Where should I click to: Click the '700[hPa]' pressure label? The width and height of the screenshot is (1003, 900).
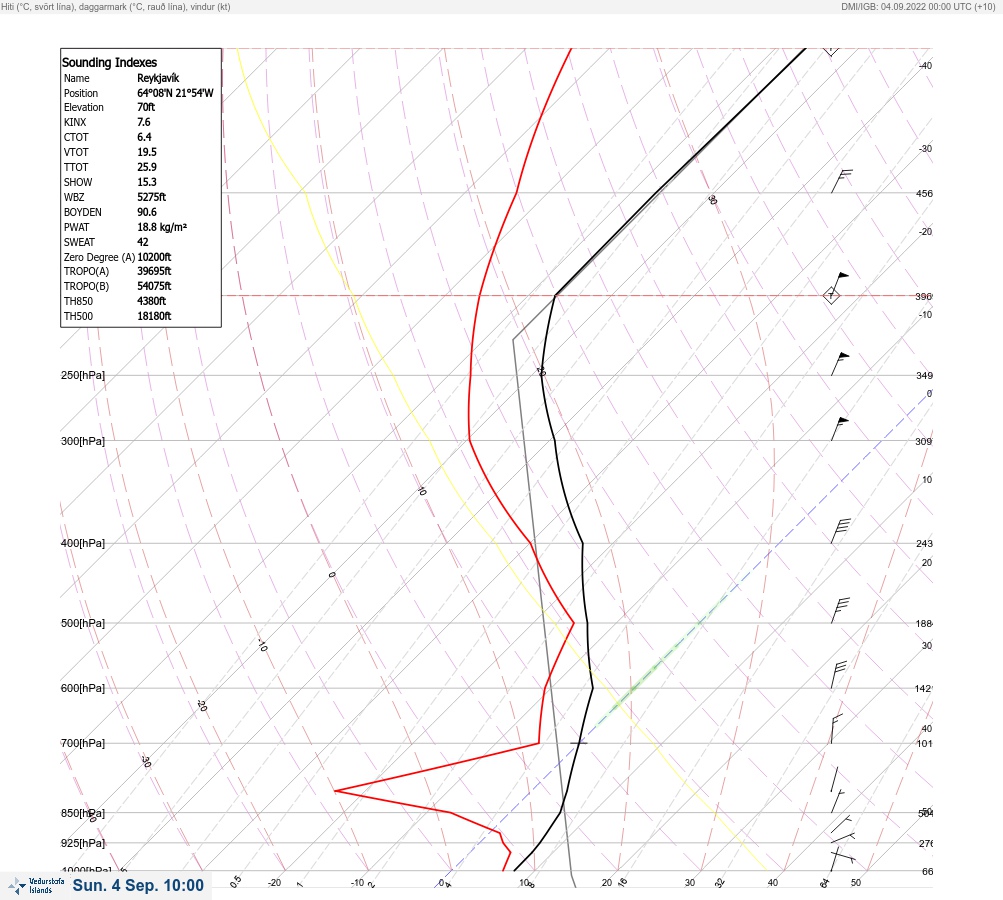pyautogui.click(x=83, y=743)
